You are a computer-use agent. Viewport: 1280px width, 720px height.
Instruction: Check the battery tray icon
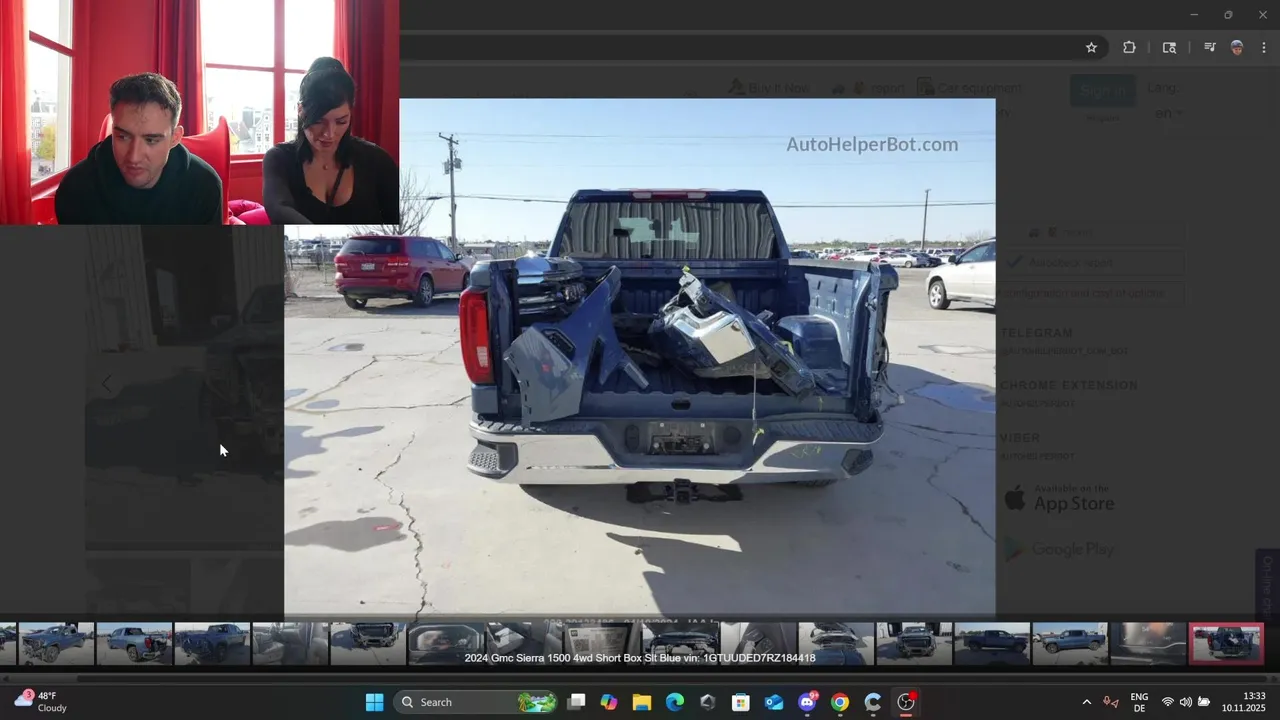click(x=1204, y=702)
